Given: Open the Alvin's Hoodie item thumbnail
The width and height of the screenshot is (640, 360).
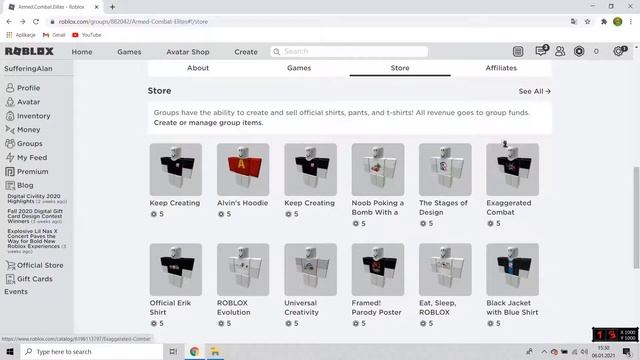Looking at the screenshot, I should click(x=243, y=169).
